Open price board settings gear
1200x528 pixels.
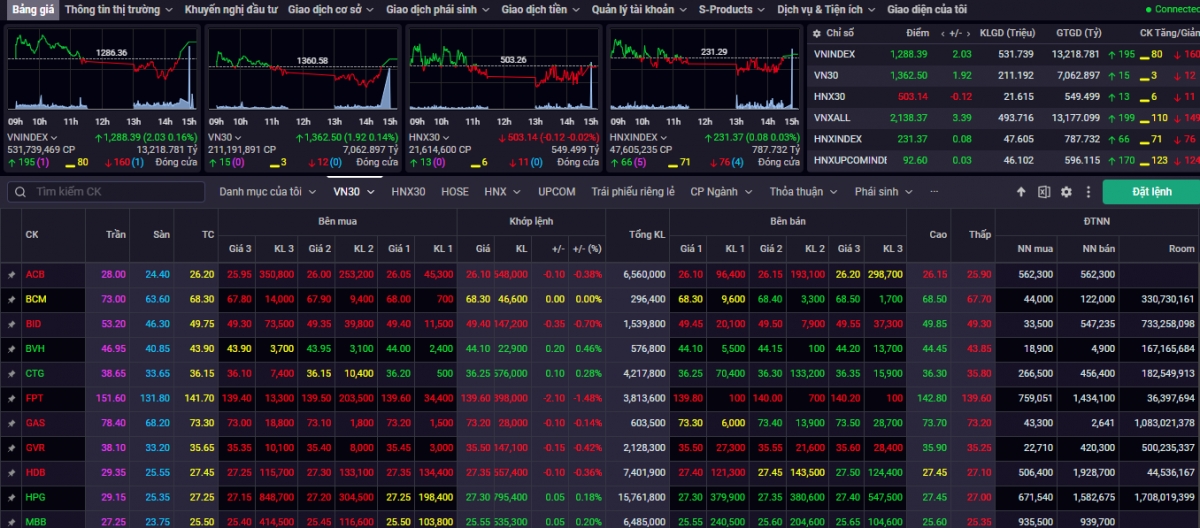pos(1066,192)
